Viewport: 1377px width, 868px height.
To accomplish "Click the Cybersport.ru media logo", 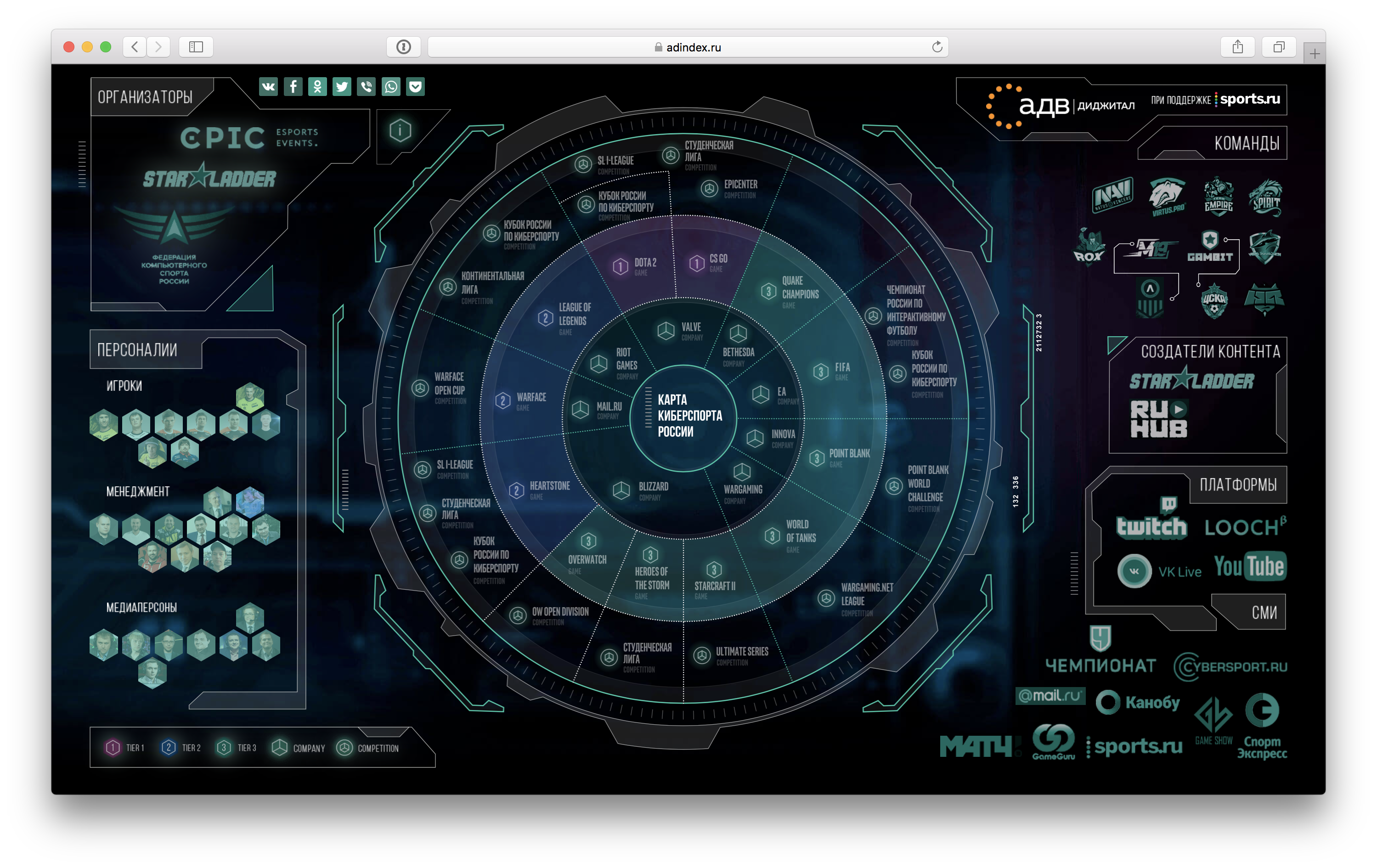I will (x=1230, y=667).
